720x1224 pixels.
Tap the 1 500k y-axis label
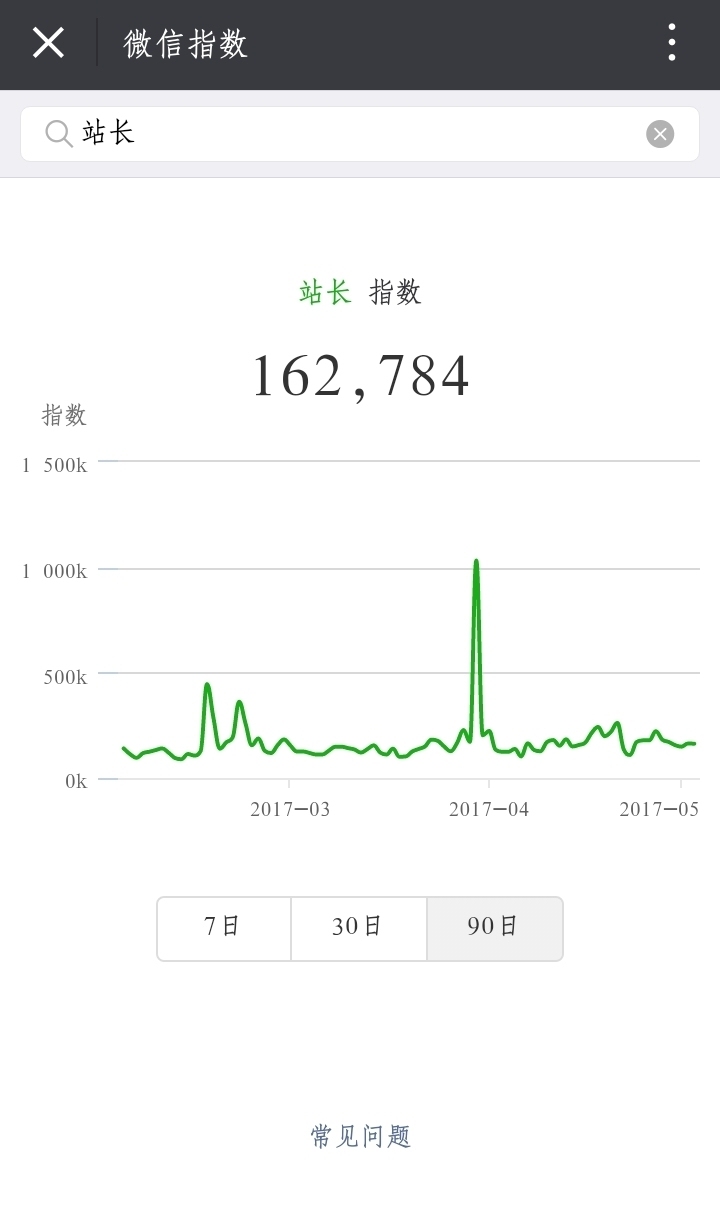point(55,465)
